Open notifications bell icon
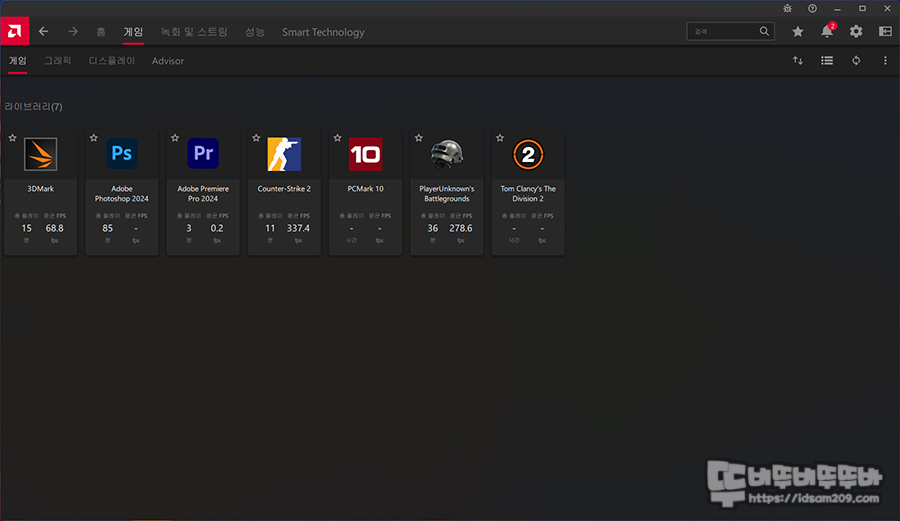This screenshot has width=900, height=521. [x=827, y=32]
